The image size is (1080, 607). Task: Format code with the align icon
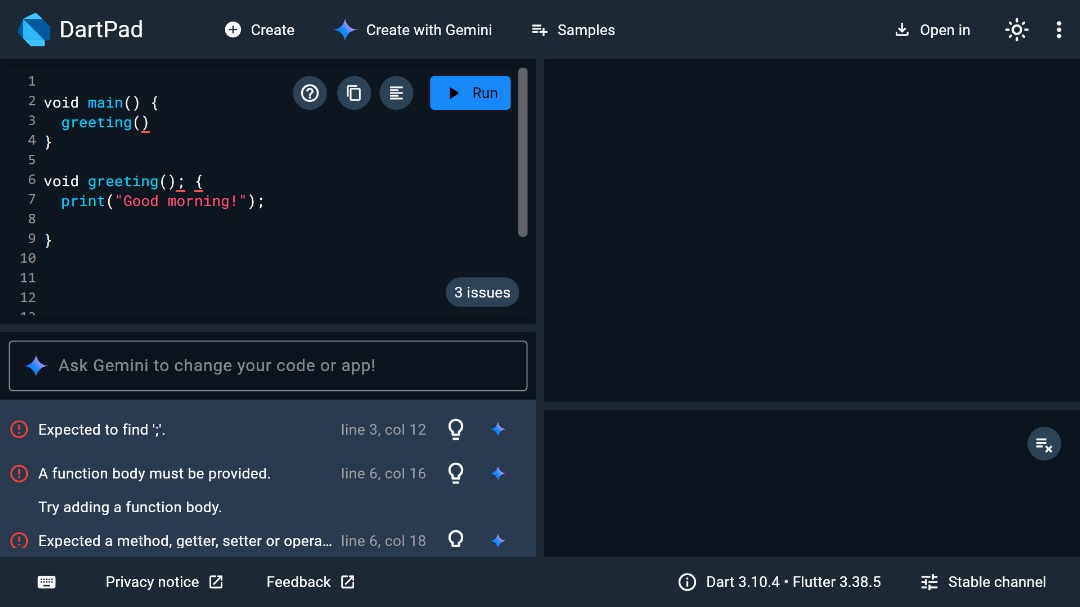[x=396, y=93]
